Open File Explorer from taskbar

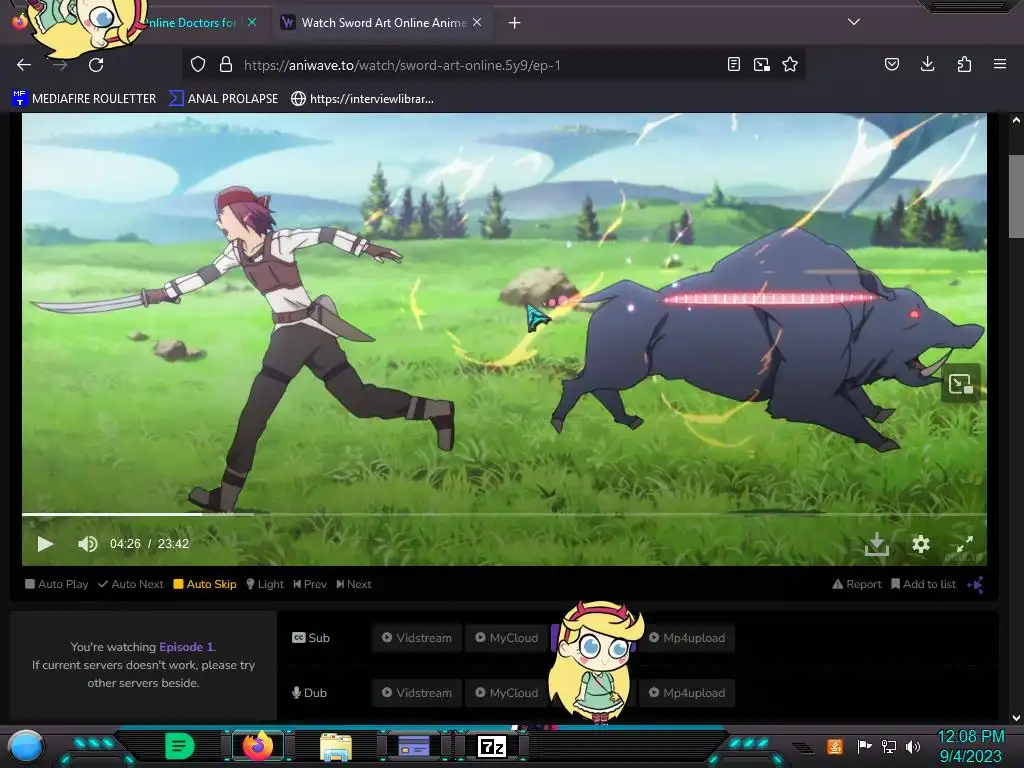coord(336,746)
